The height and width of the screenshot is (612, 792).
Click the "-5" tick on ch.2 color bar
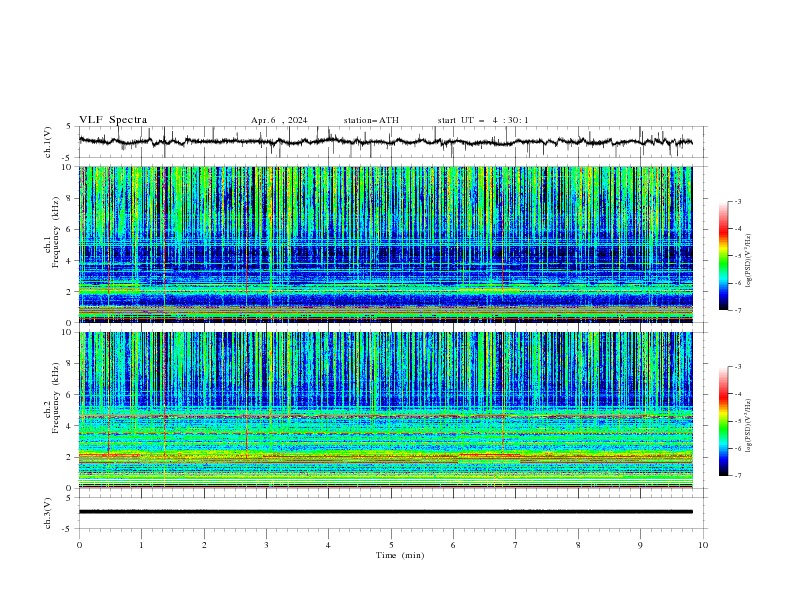point(738,421)
